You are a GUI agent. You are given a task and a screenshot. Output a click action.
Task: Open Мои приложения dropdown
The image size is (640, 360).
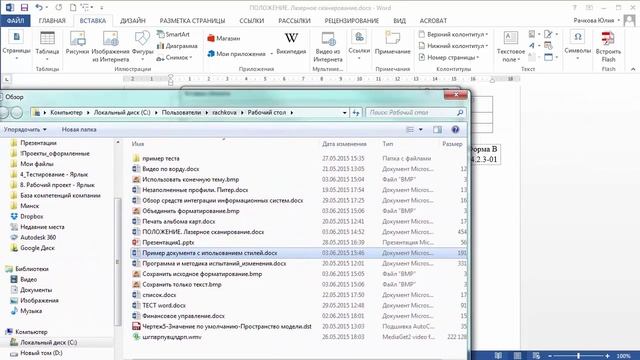(x=240, y=53)
